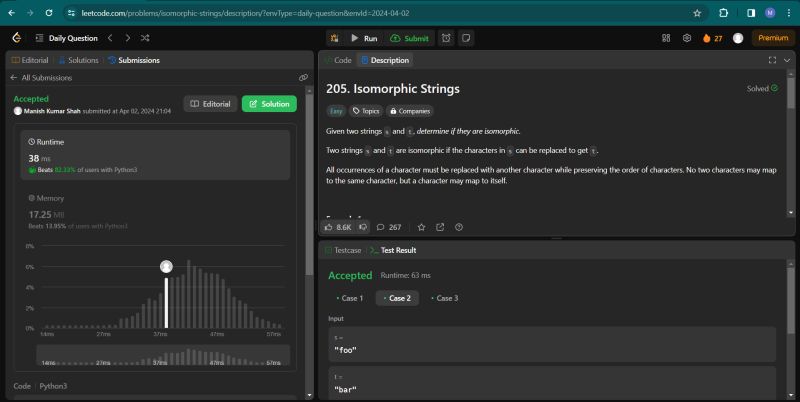Click the address bar URL

click(245, 13)
